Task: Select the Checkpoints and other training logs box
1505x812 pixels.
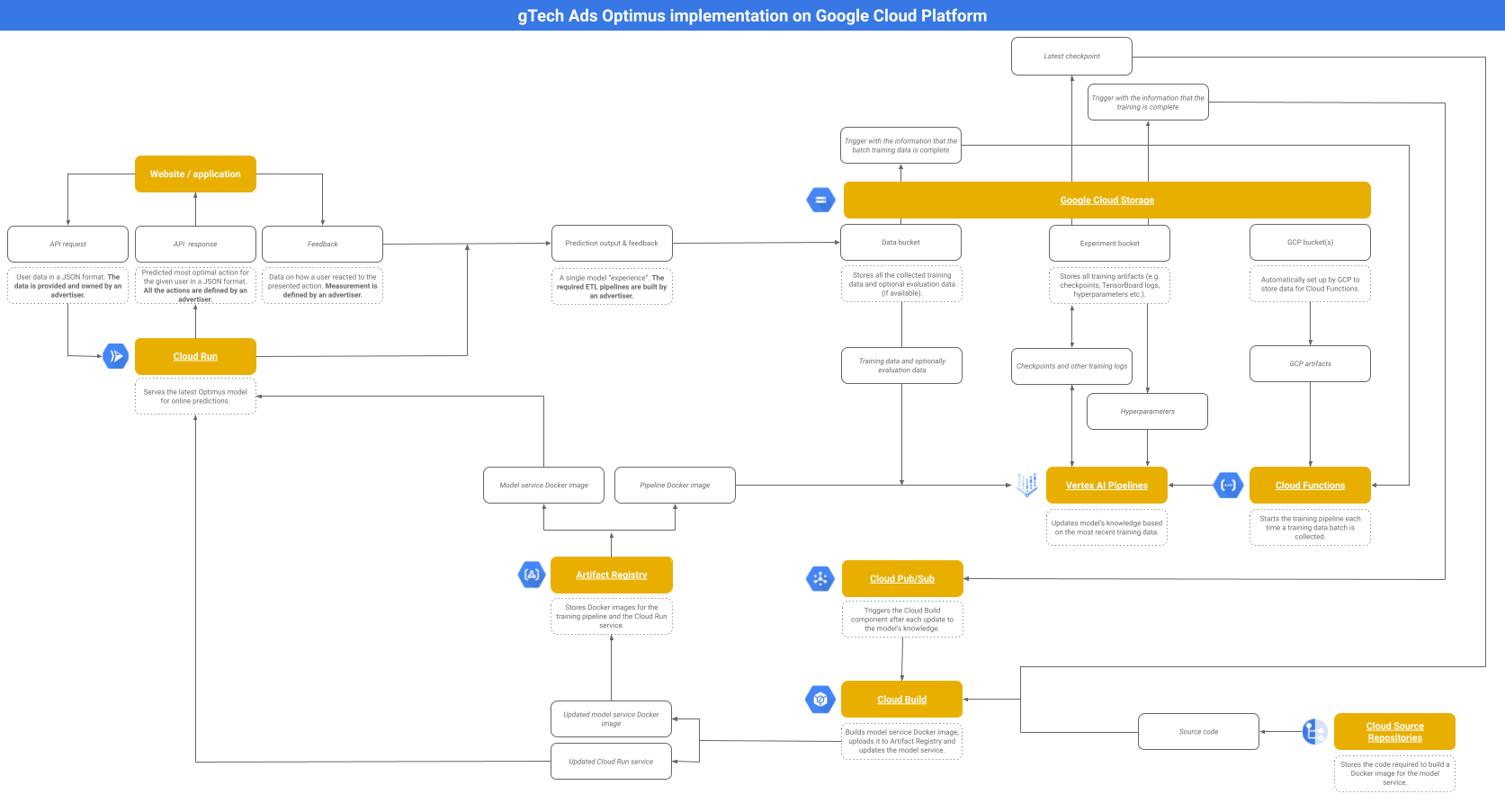Action: pyautogui.click(x=1071, y=366)
